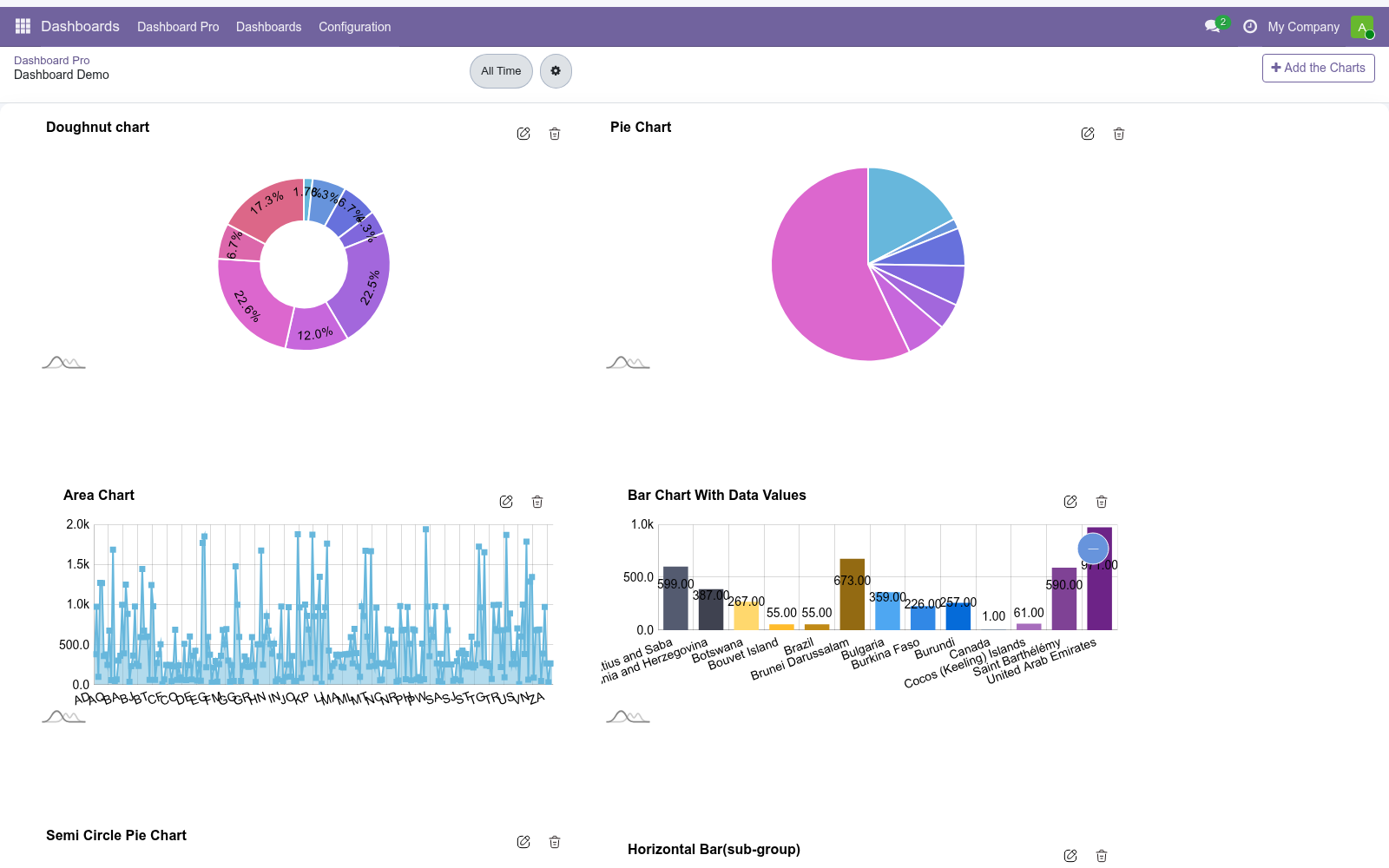Open the Configuration menu
Image resolution: width=1389 pixels, height=868 pixels.
click(354, 27)
